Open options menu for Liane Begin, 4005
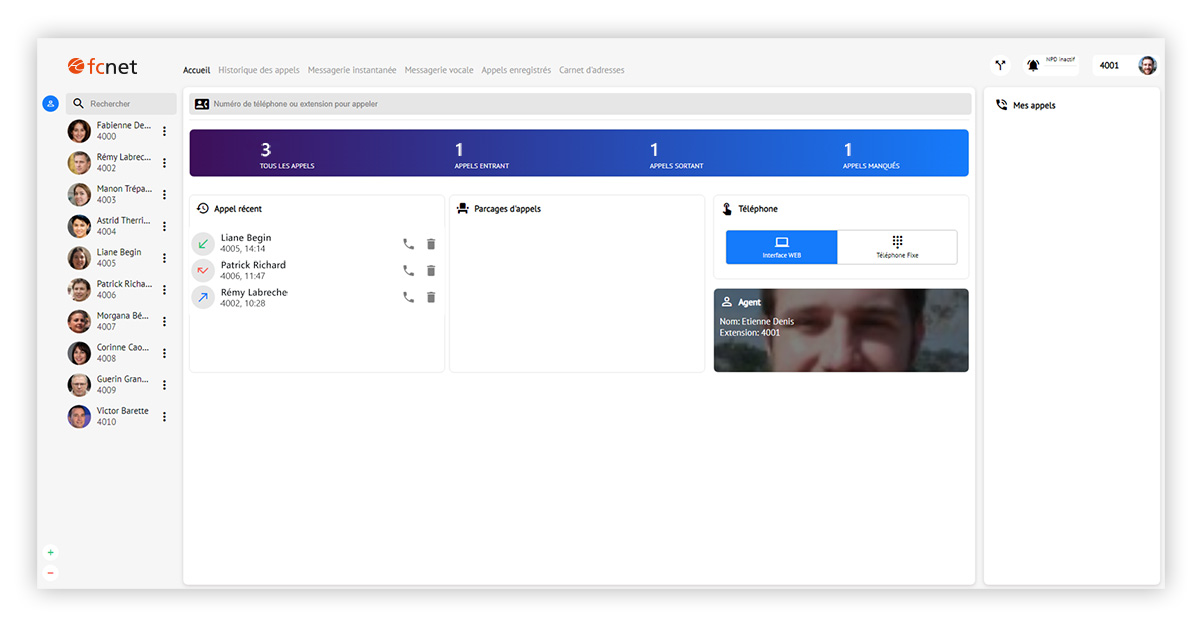Screen dimensions: 1200x627 pos(164,258)
